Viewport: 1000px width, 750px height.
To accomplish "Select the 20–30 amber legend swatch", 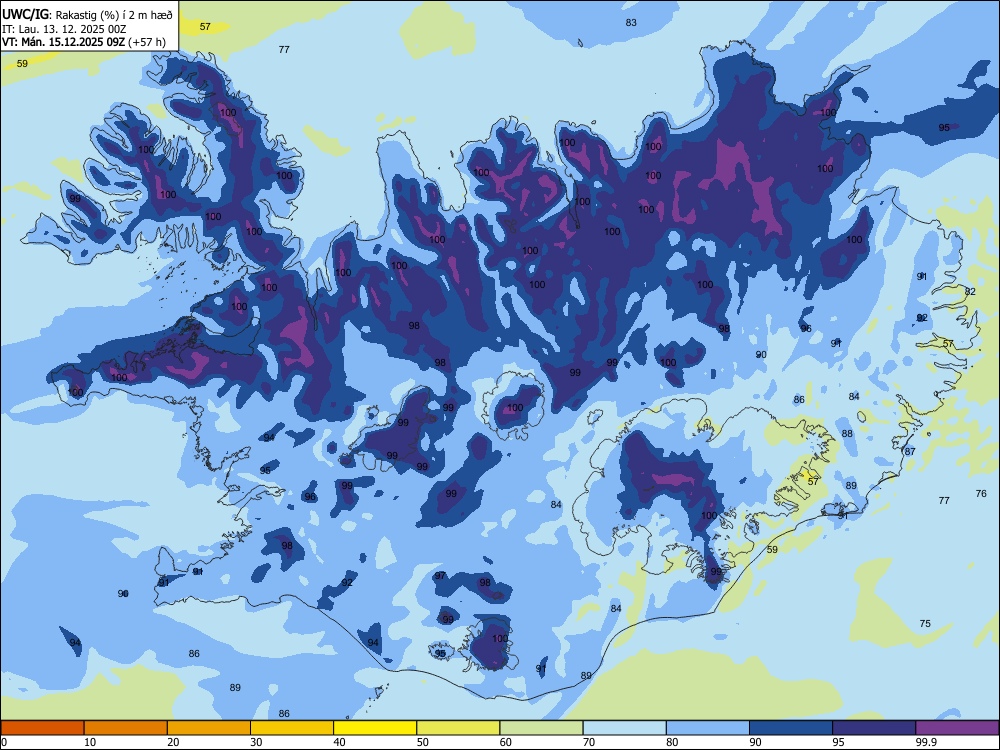I will click(x=209, y=728).
